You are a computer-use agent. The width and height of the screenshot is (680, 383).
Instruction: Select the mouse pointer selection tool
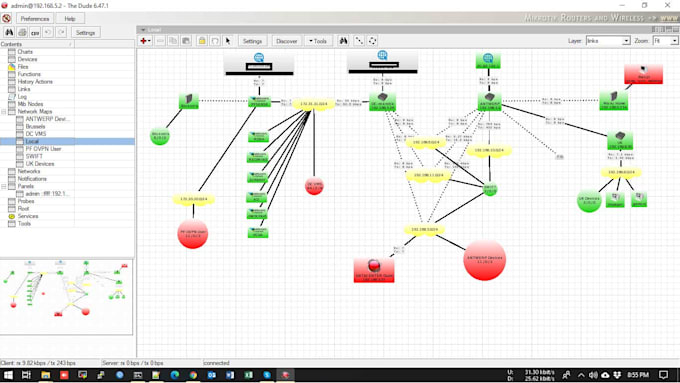[x=228, y=41]
